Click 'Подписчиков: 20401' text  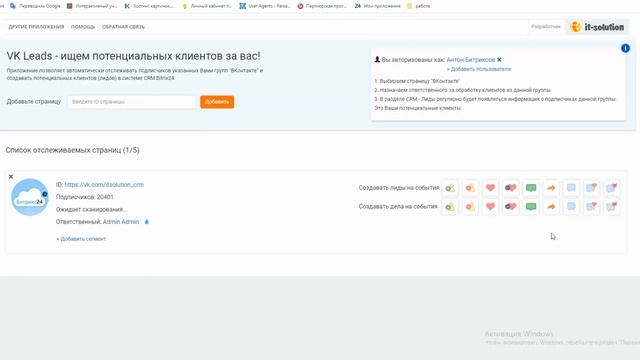click(84, 197)
